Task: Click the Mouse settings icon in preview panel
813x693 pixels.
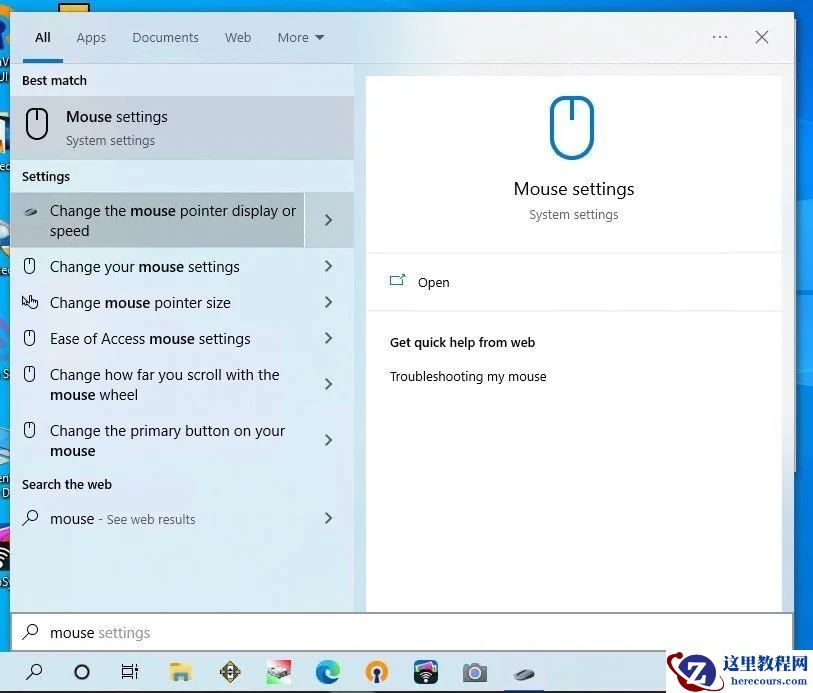Action: point(573,128)
